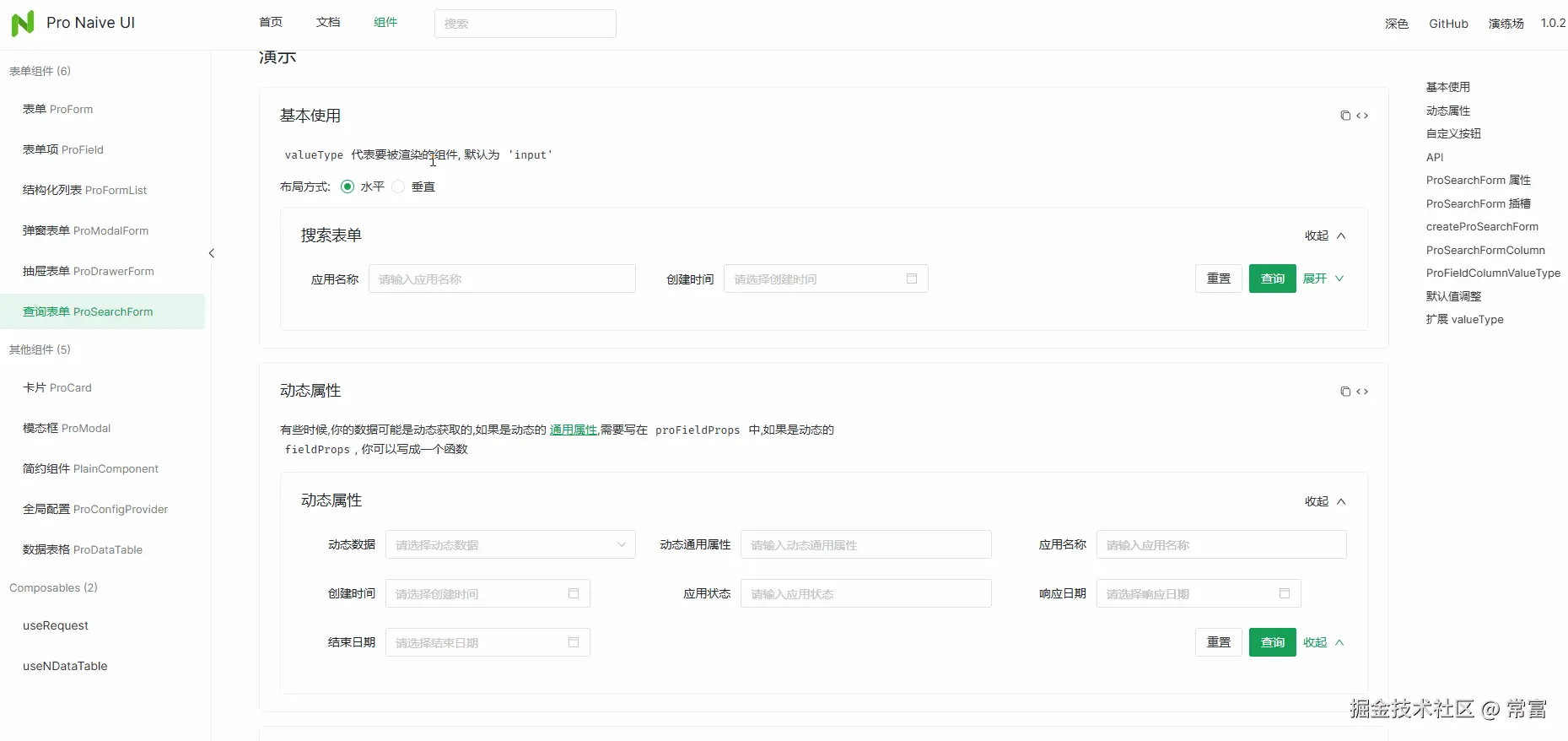The width and height of the screenshot is (1568, 741).
Task: Focus the 动态通用属性 input field
Action: [x=866, y=544]
